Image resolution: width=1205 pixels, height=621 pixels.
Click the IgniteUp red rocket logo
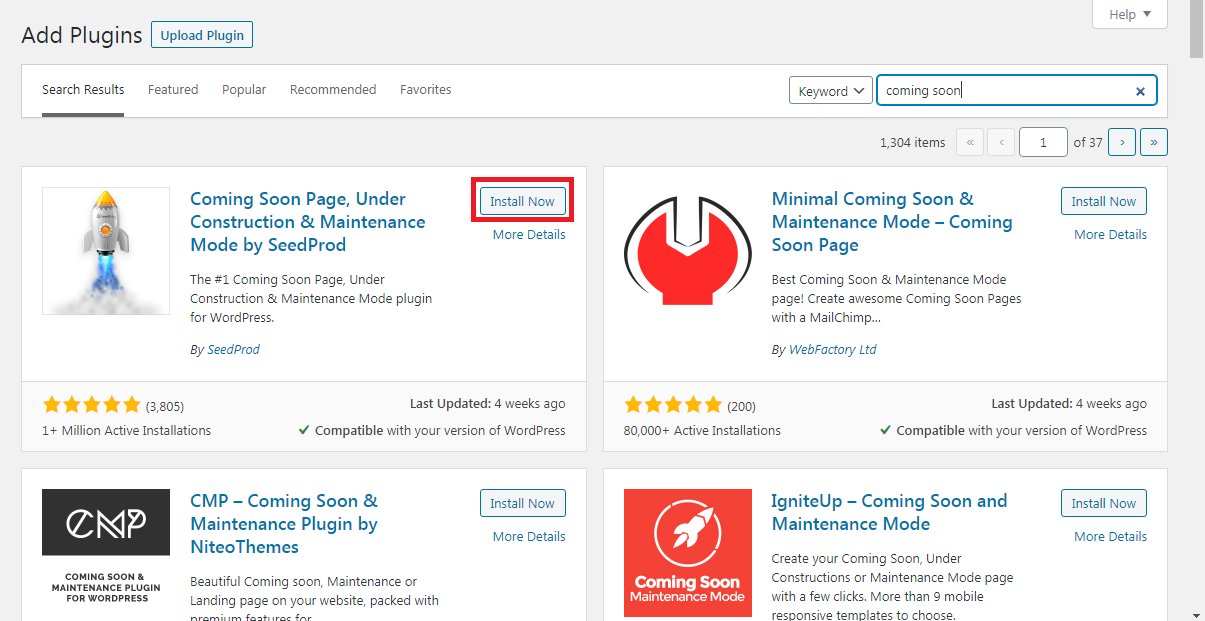click(x=687, y=553)
